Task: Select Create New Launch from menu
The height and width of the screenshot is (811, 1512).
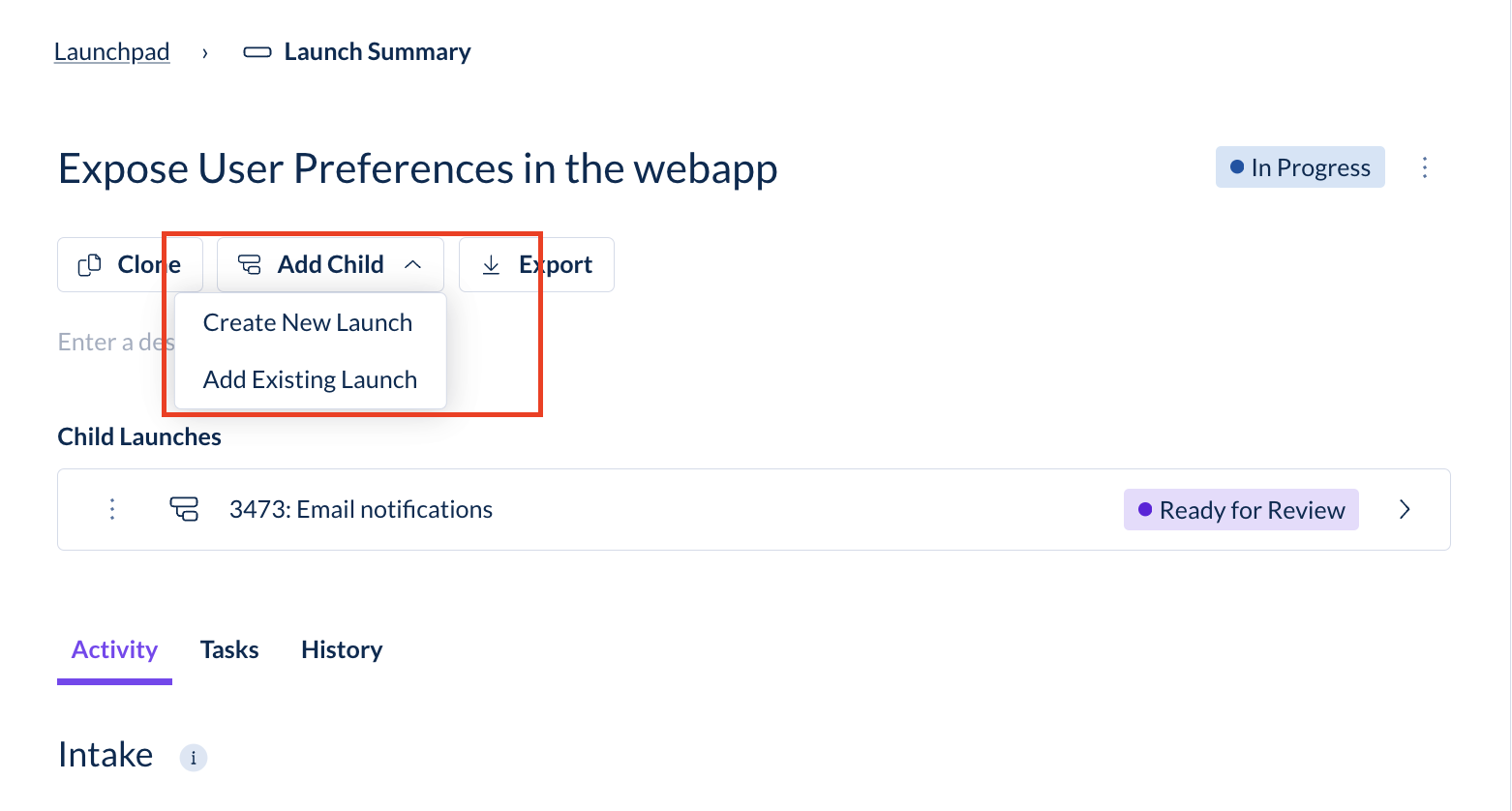Action: 308,322
